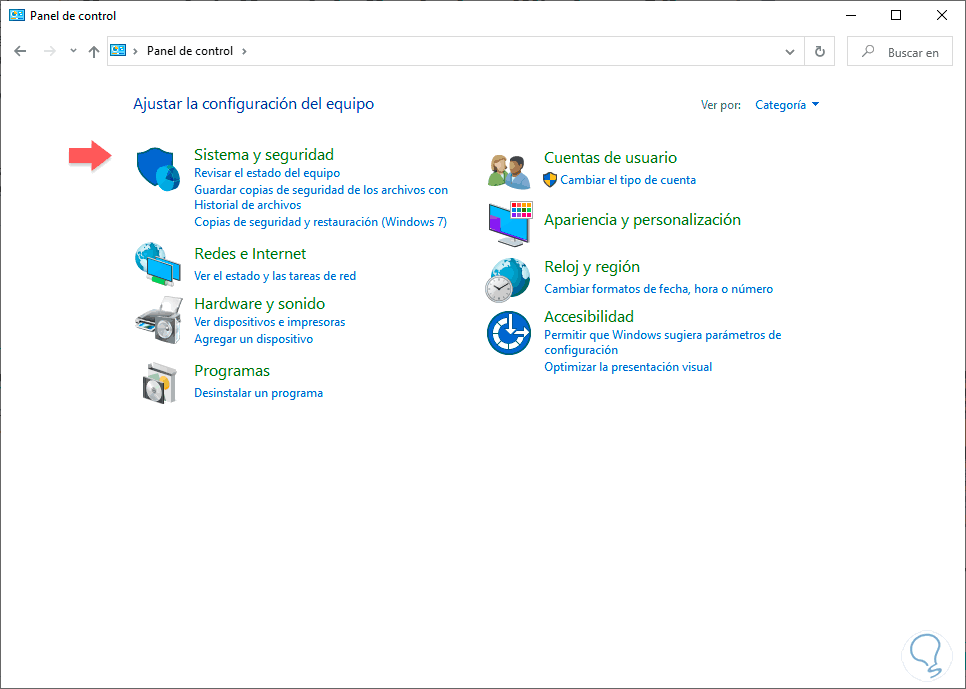Image resolution: width=966 pixels, height=689 pixels.
Task: Open Cuentas de usuario category
Action: coord(611,157)
